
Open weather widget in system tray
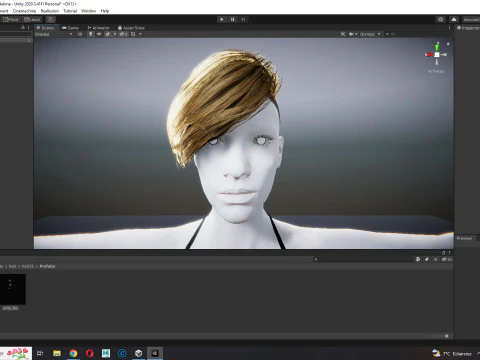(x=452, y=353)
